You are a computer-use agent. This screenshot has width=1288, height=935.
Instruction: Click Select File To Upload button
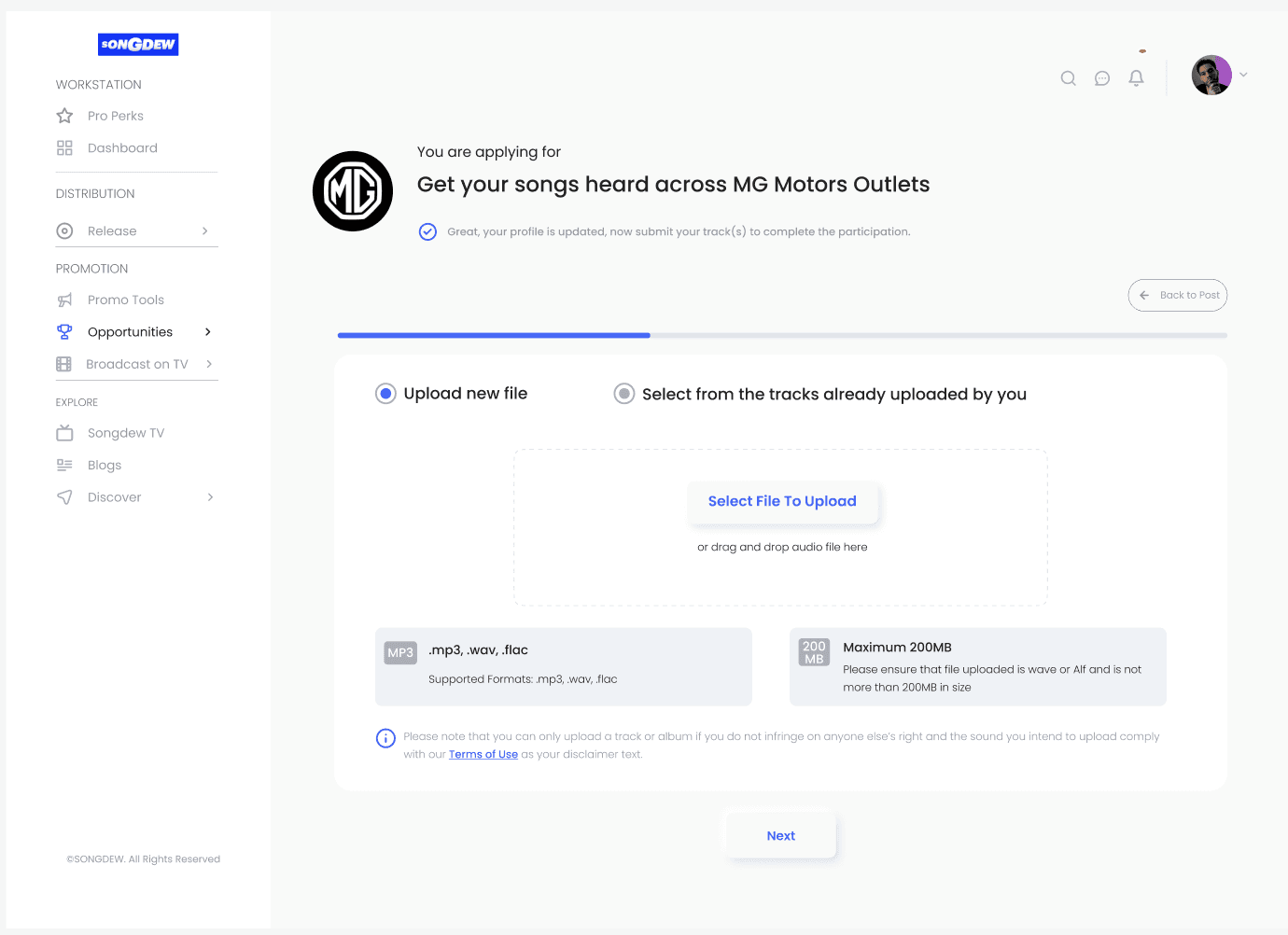tap(782, 501)
